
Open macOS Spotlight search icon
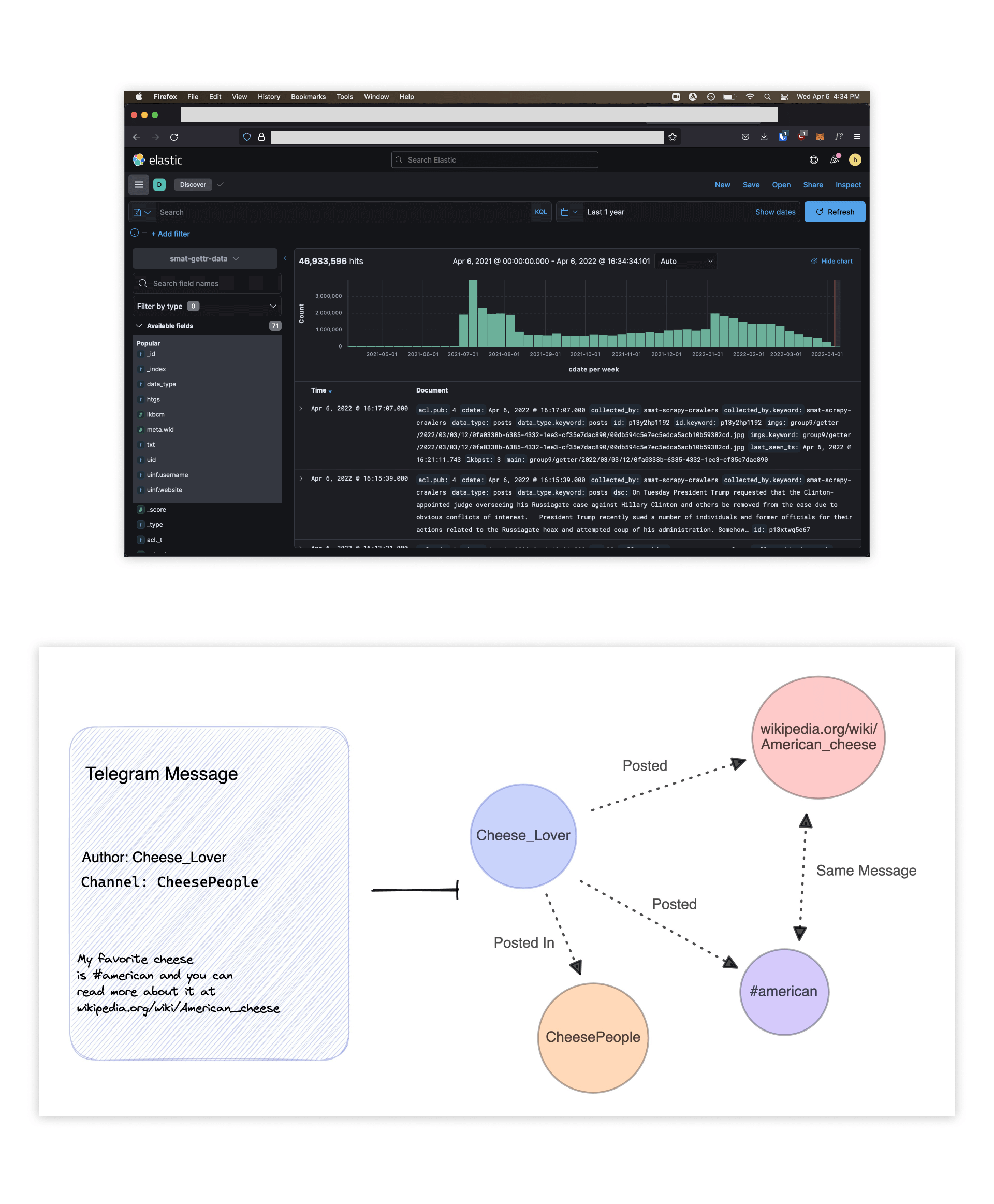click(x=767, y=97)
